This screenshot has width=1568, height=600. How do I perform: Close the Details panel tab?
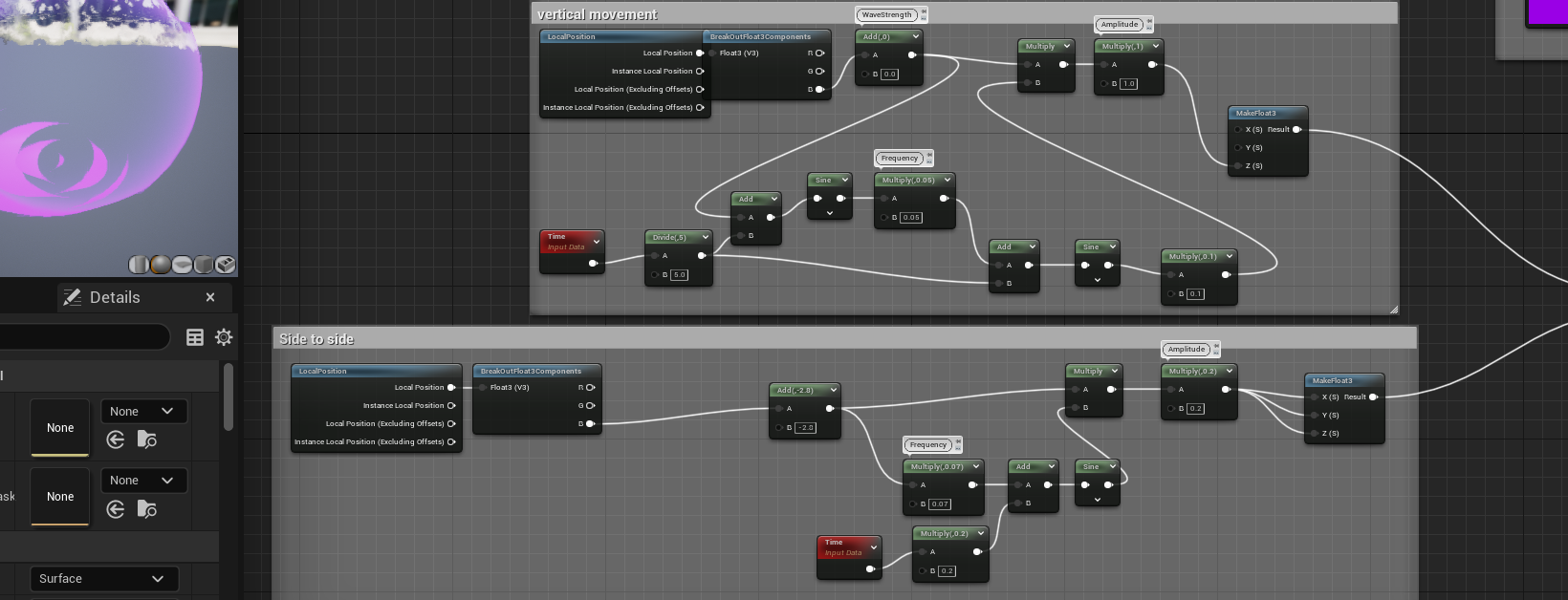point(210,297)
